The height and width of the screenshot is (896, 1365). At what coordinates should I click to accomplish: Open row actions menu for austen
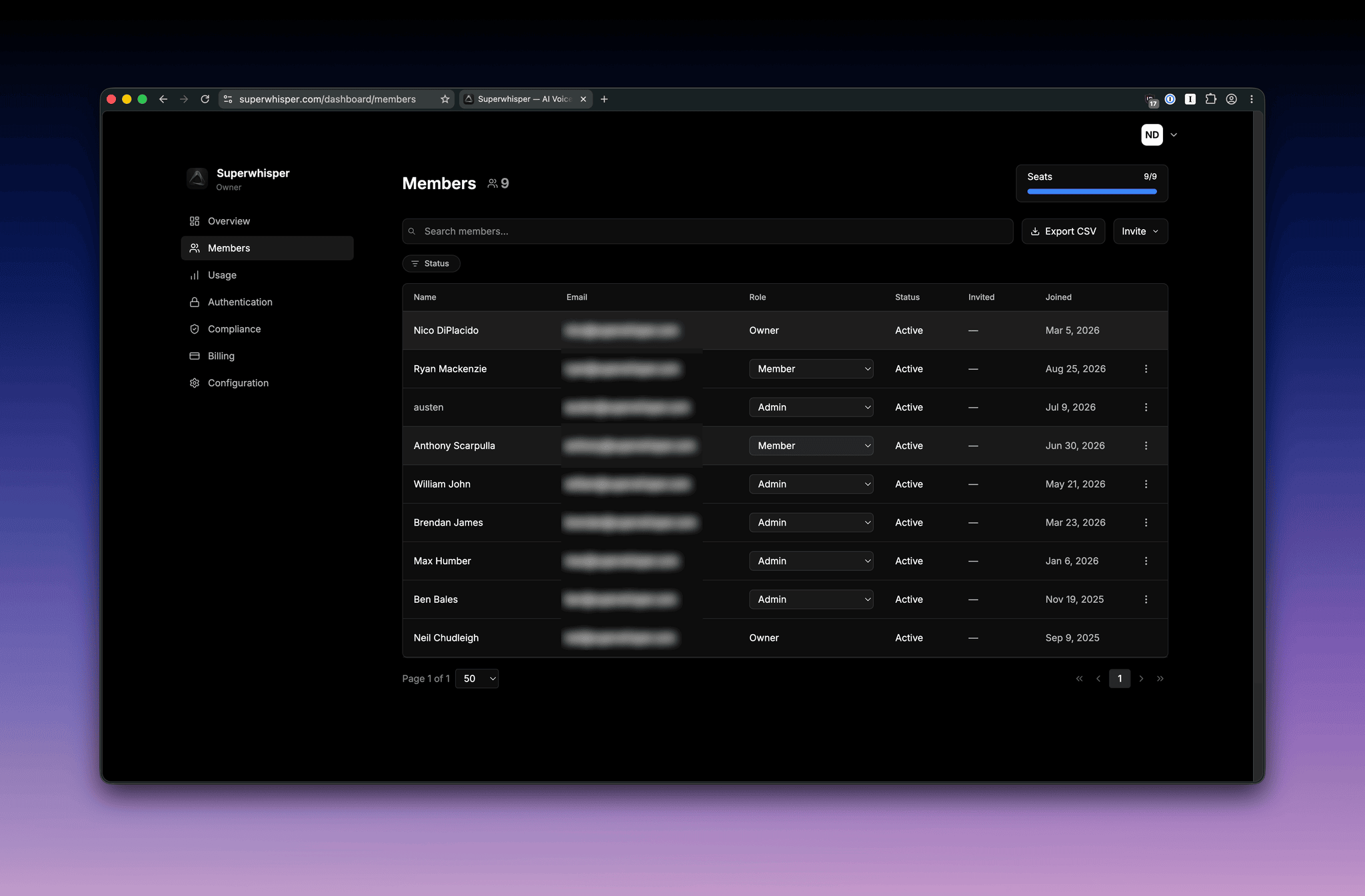click(x=1146, y=407)
